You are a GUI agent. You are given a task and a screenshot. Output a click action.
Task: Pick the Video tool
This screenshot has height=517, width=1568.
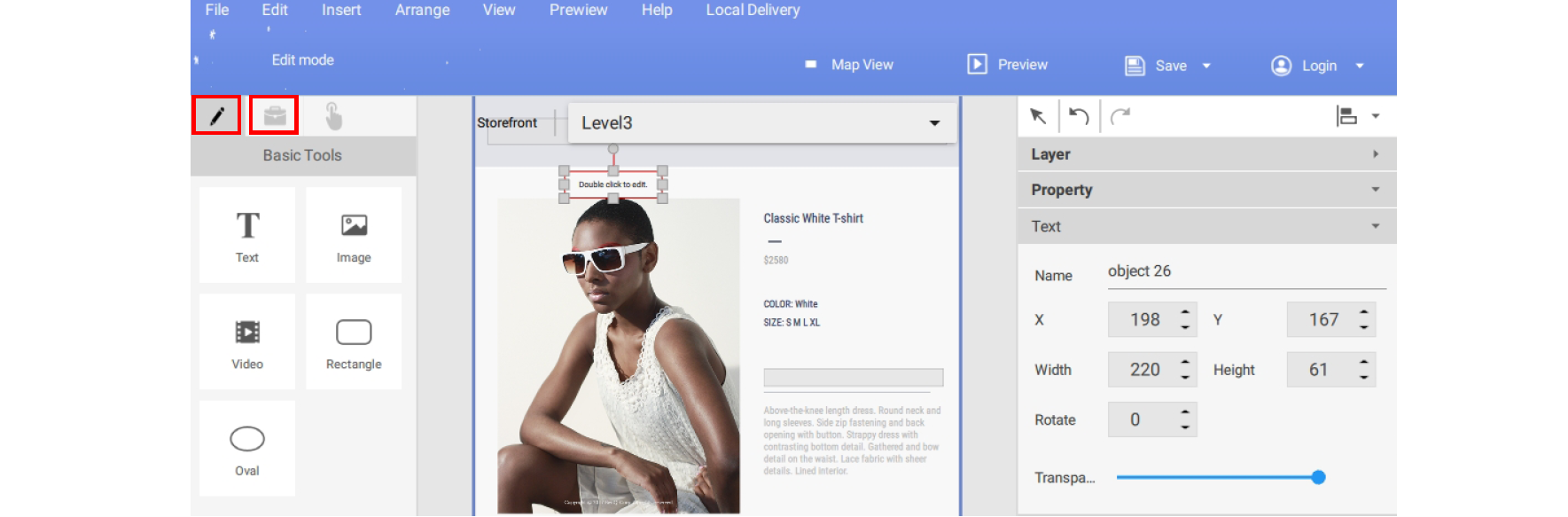247,342
